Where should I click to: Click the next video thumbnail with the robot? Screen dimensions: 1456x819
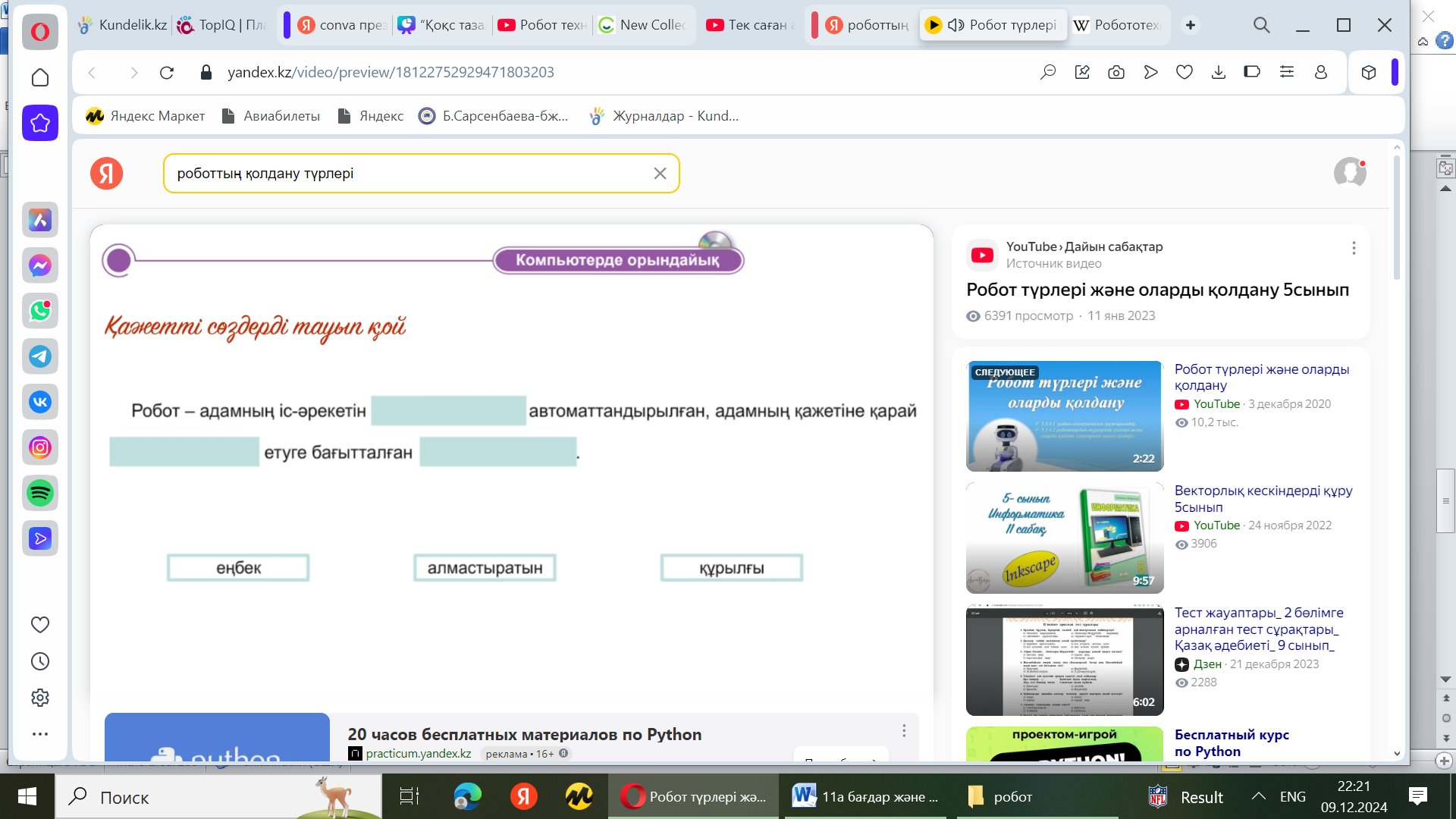tap(1064, 416)
